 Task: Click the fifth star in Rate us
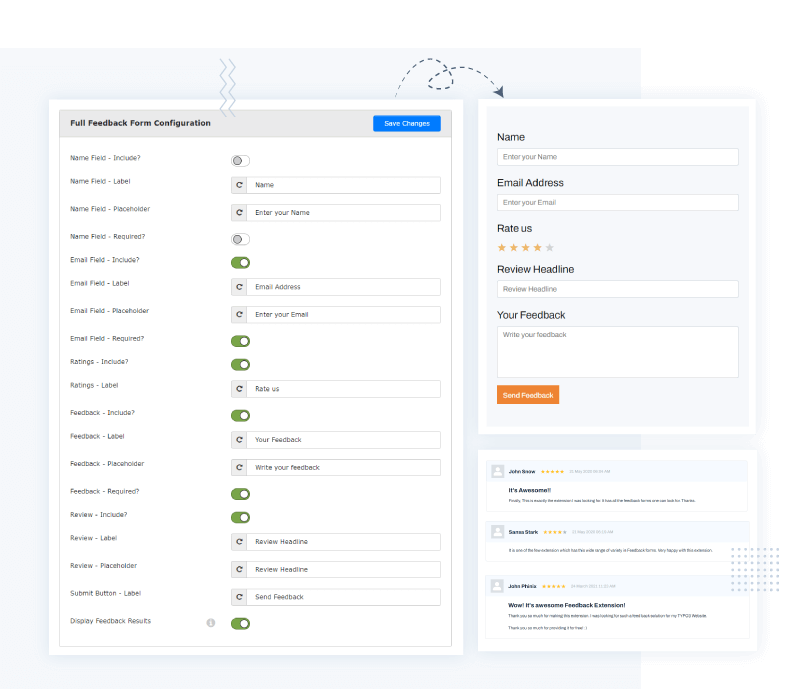(549, 247)
